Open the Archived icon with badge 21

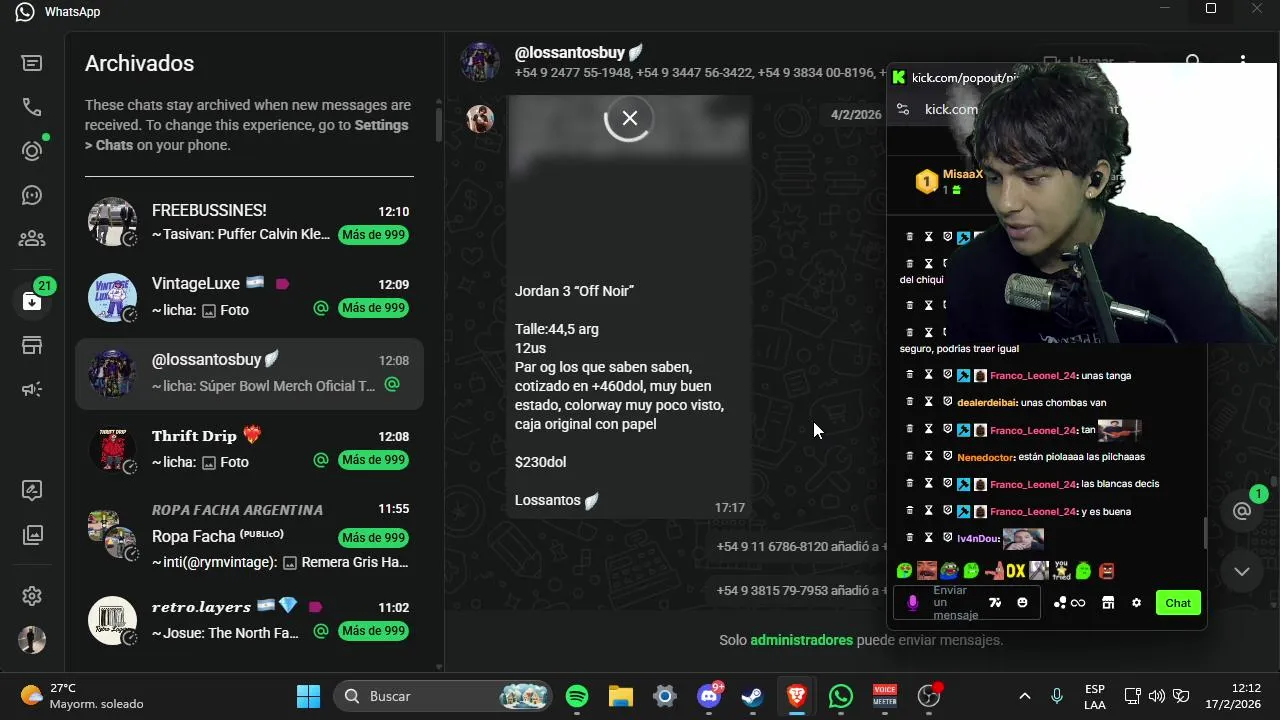coord(32,301)
